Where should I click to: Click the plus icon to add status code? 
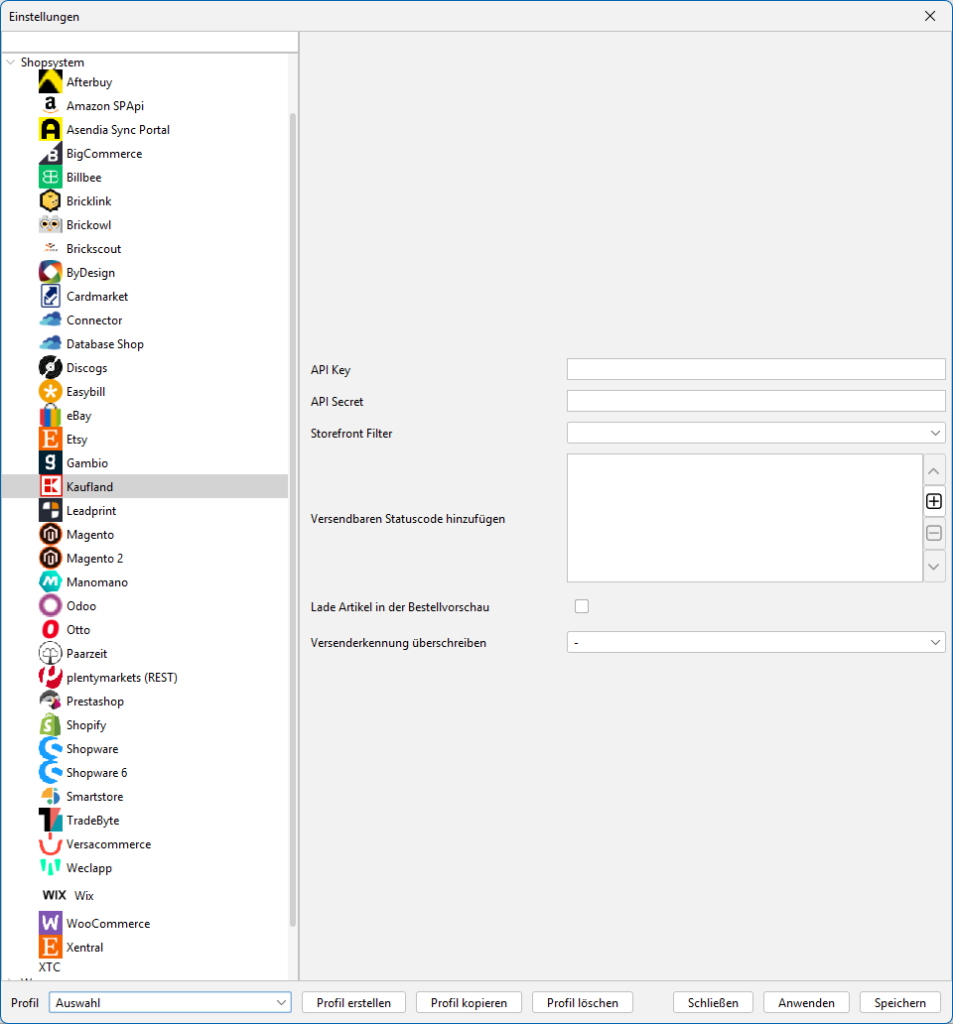[934, 502]
